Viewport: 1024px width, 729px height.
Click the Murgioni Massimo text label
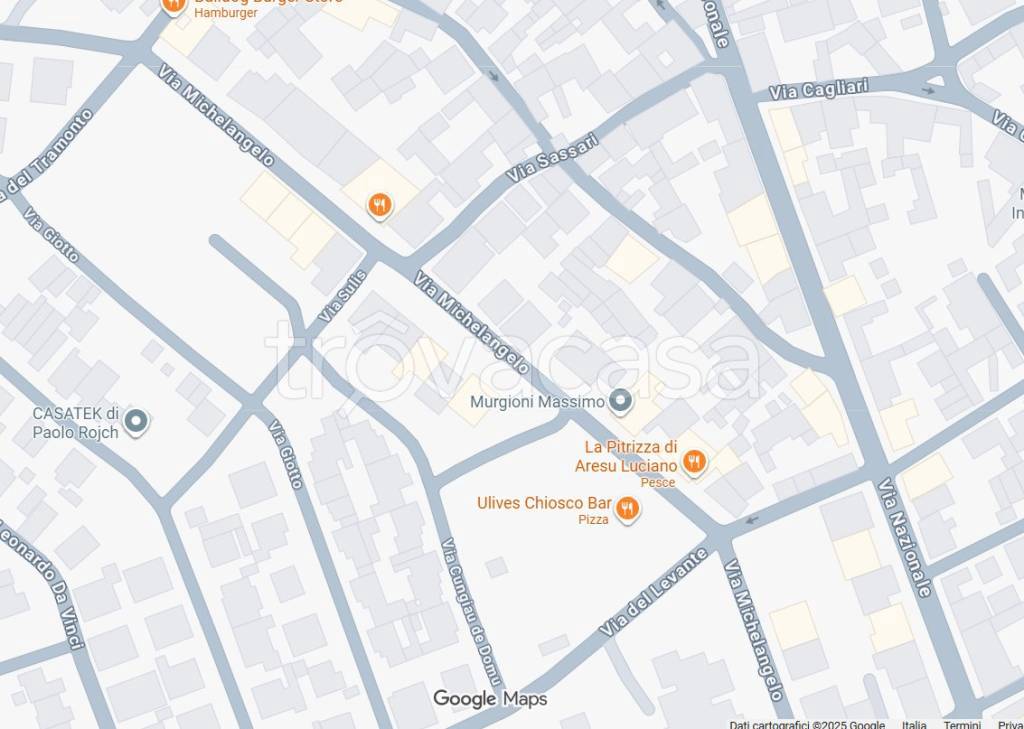click(537, 402)
